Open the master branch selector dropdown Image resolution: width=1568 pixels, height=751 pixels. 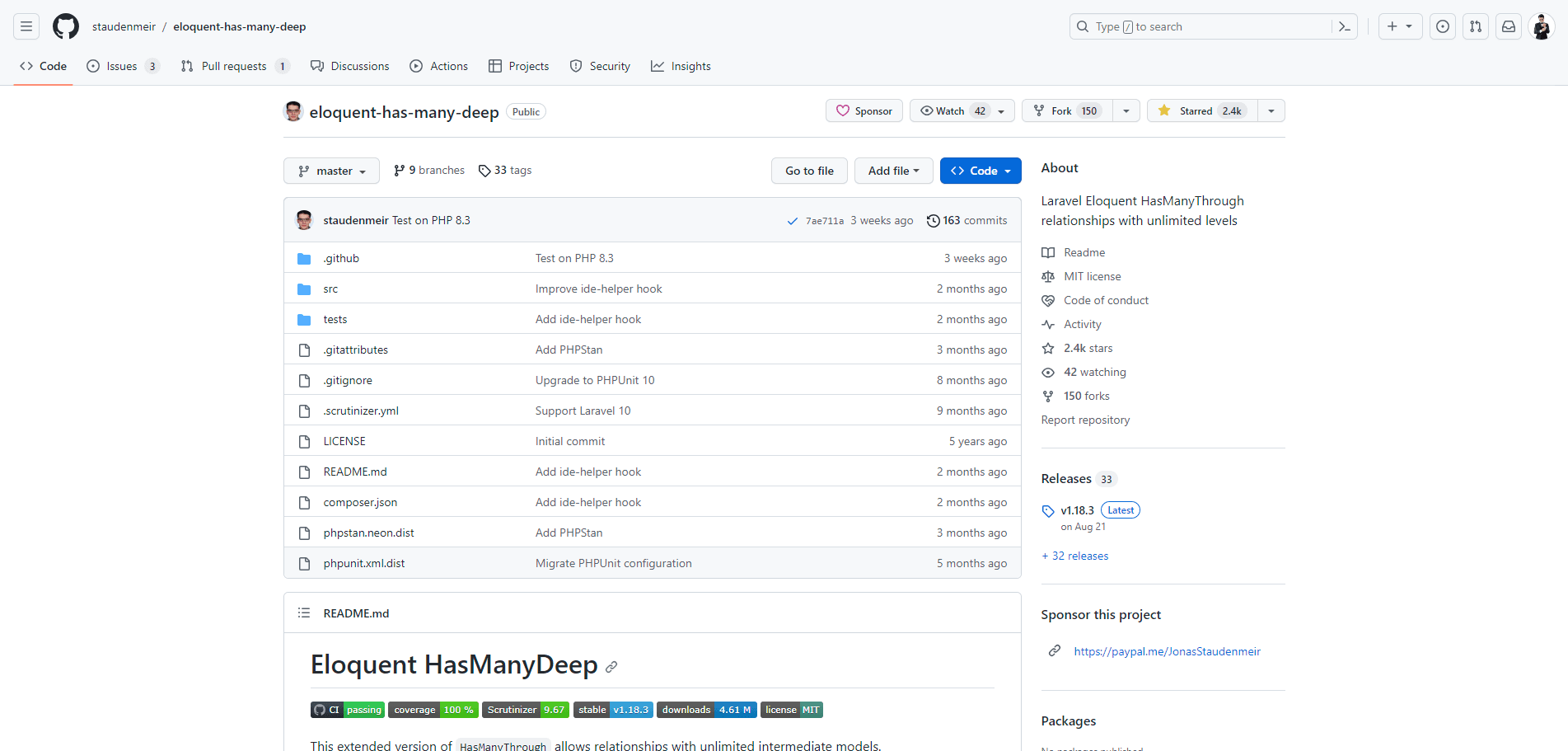click(x=331, y=171)
